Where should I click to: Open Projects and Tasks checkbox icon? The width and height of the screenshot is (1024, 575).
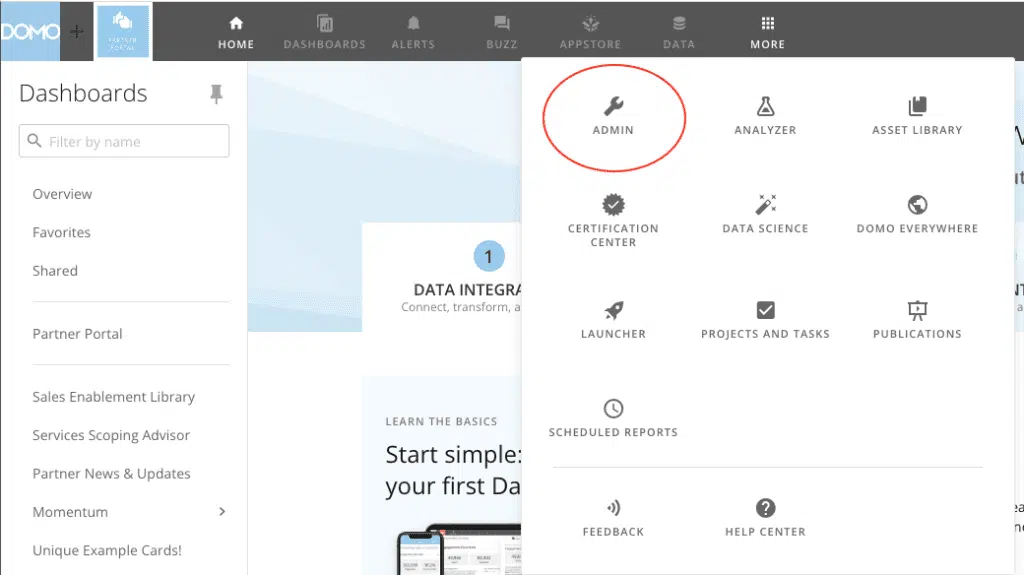click(765, 310)
